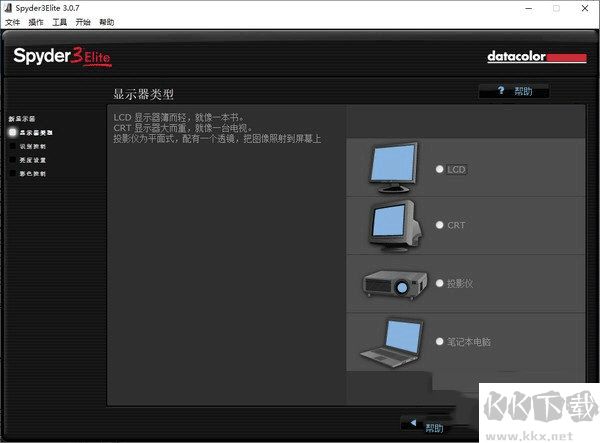
Task: Open the 帮助 menu in menu bar
Action: point(106,22)
